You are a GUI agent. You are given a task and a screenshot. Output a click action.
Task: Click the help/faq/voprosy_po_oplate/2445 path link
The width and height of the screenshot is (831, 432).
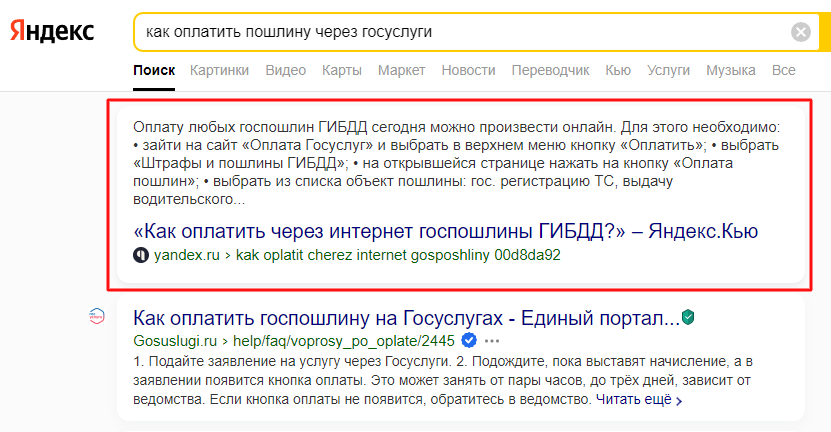pyautogui.click(x=344, y=341)
